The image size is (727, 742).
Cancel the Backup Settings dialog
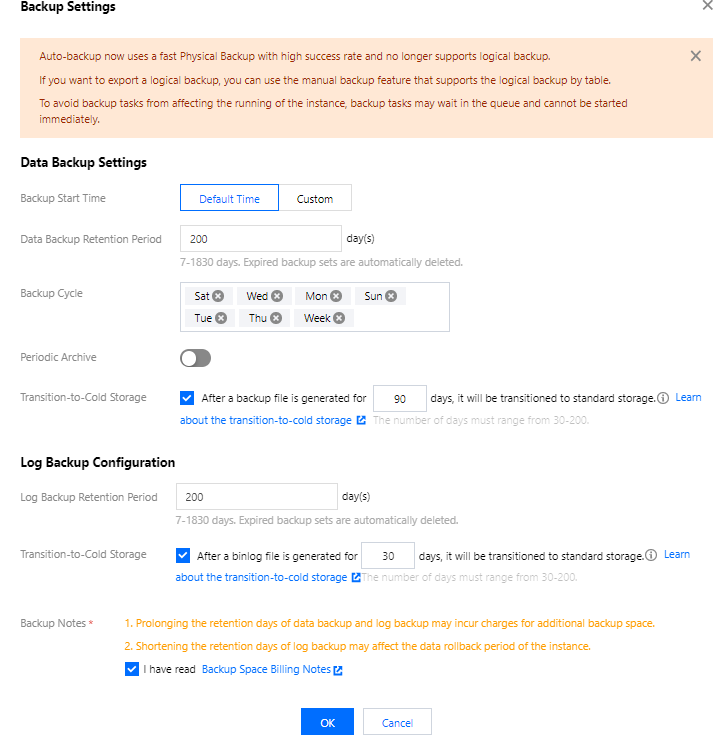(397, 722)
